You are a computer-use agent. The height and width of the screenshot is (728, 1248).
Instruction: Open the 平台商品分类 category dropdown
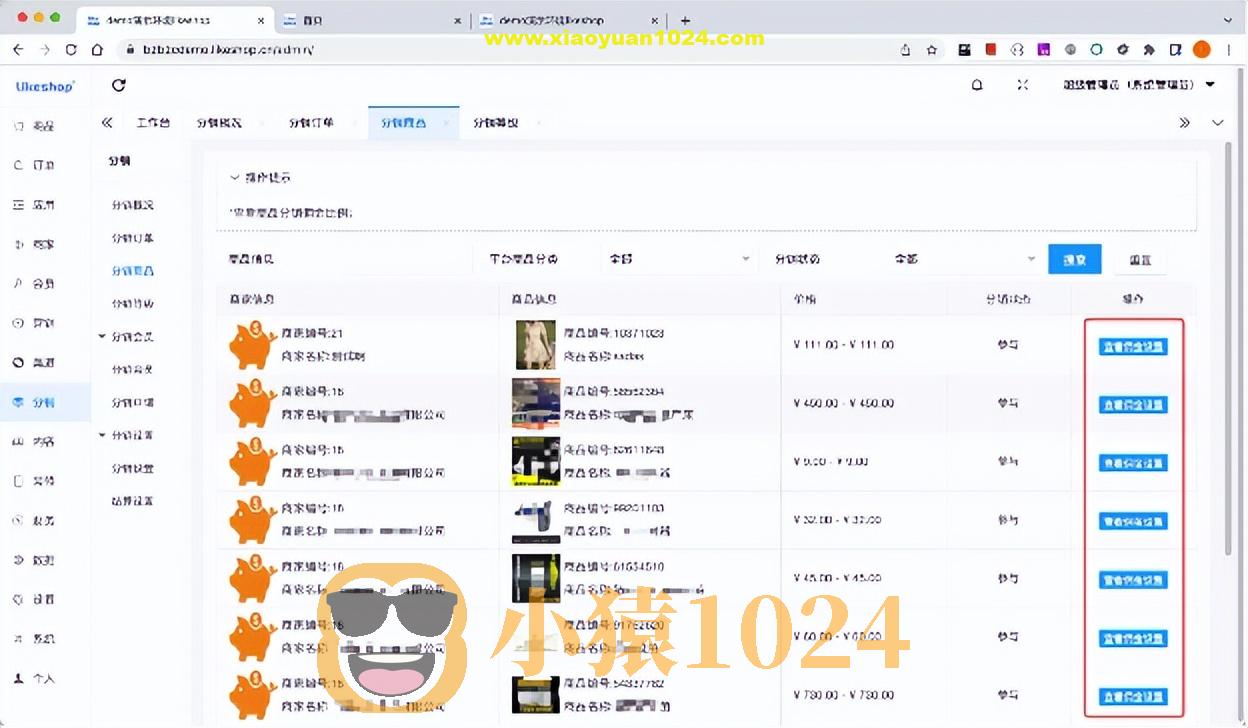coord(679,258)
